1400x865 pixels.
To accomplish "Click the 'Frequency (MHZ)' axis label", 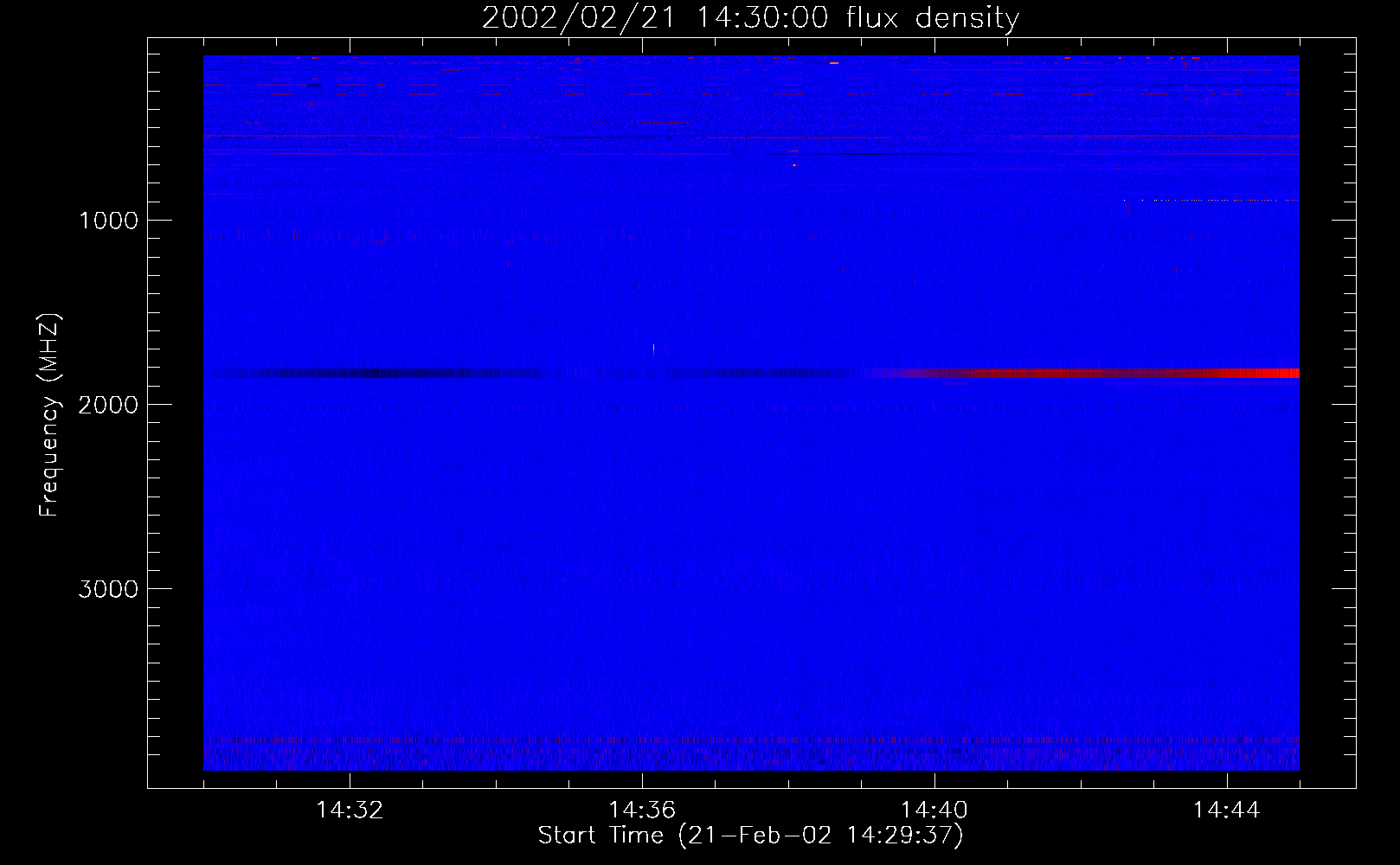I will pos(50,415).
